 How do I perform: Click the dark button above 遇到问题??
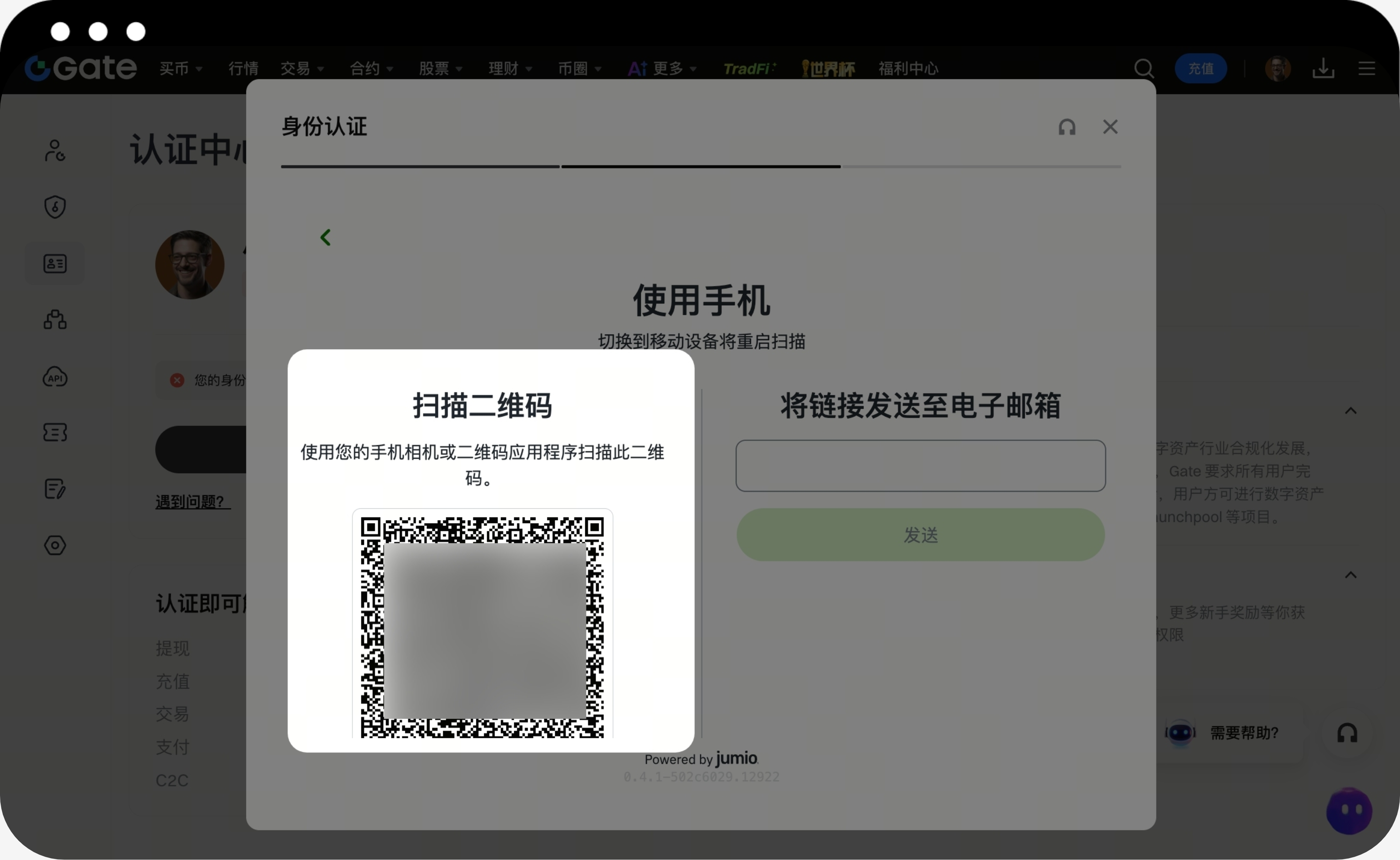[201, 449]
